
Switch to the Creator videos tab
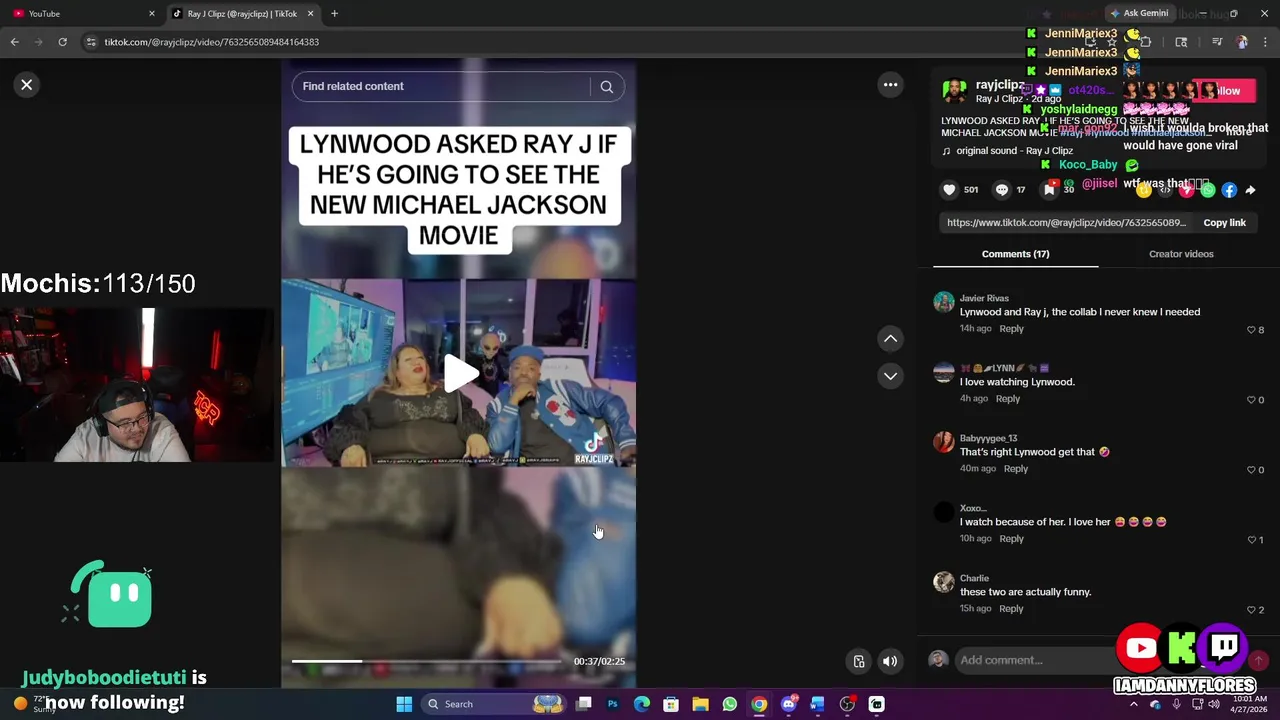click(x=1181, y=254)
